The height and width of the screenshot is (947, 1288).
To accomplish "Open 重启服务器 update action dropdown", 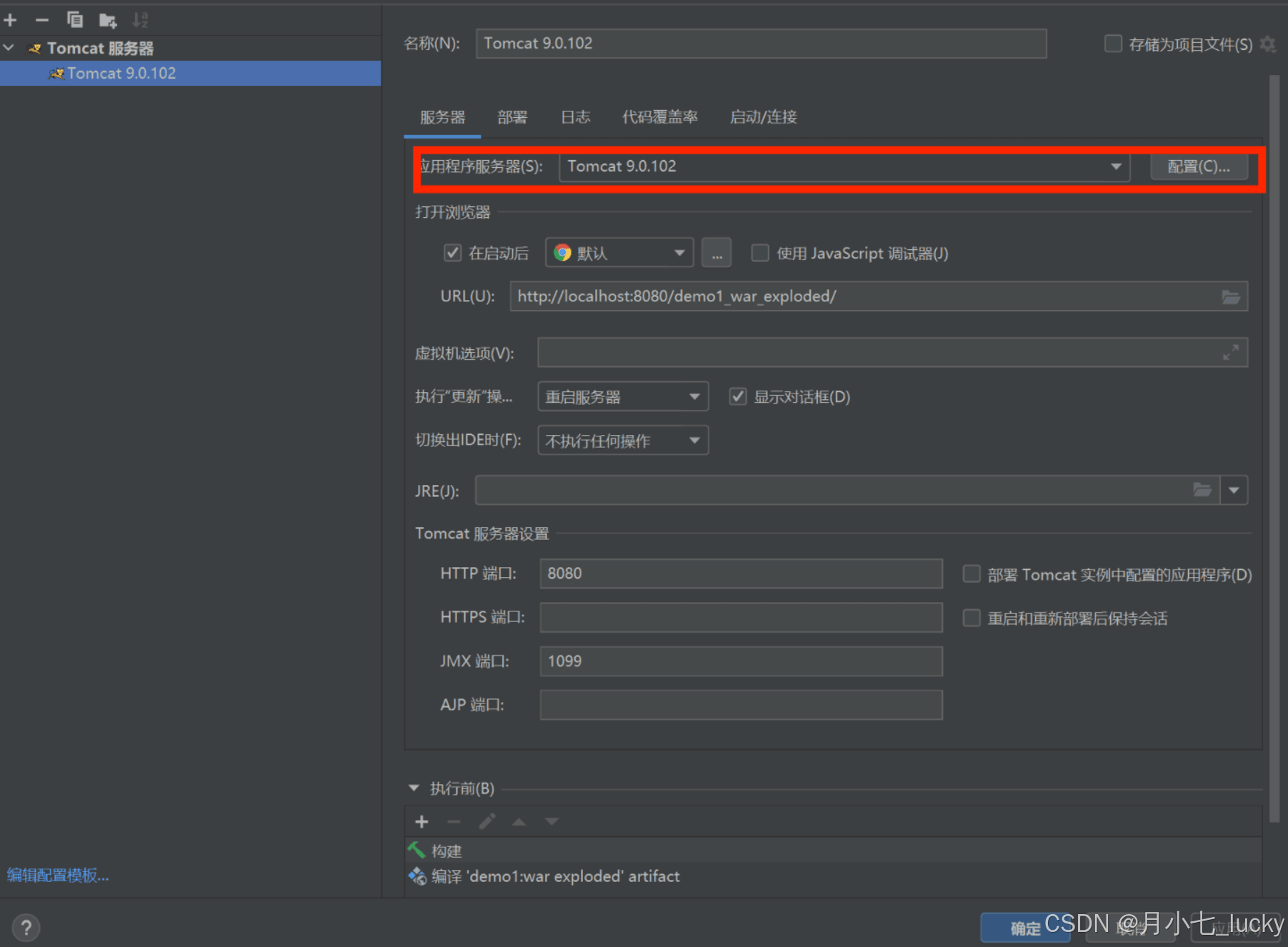I will click(623, 396).
